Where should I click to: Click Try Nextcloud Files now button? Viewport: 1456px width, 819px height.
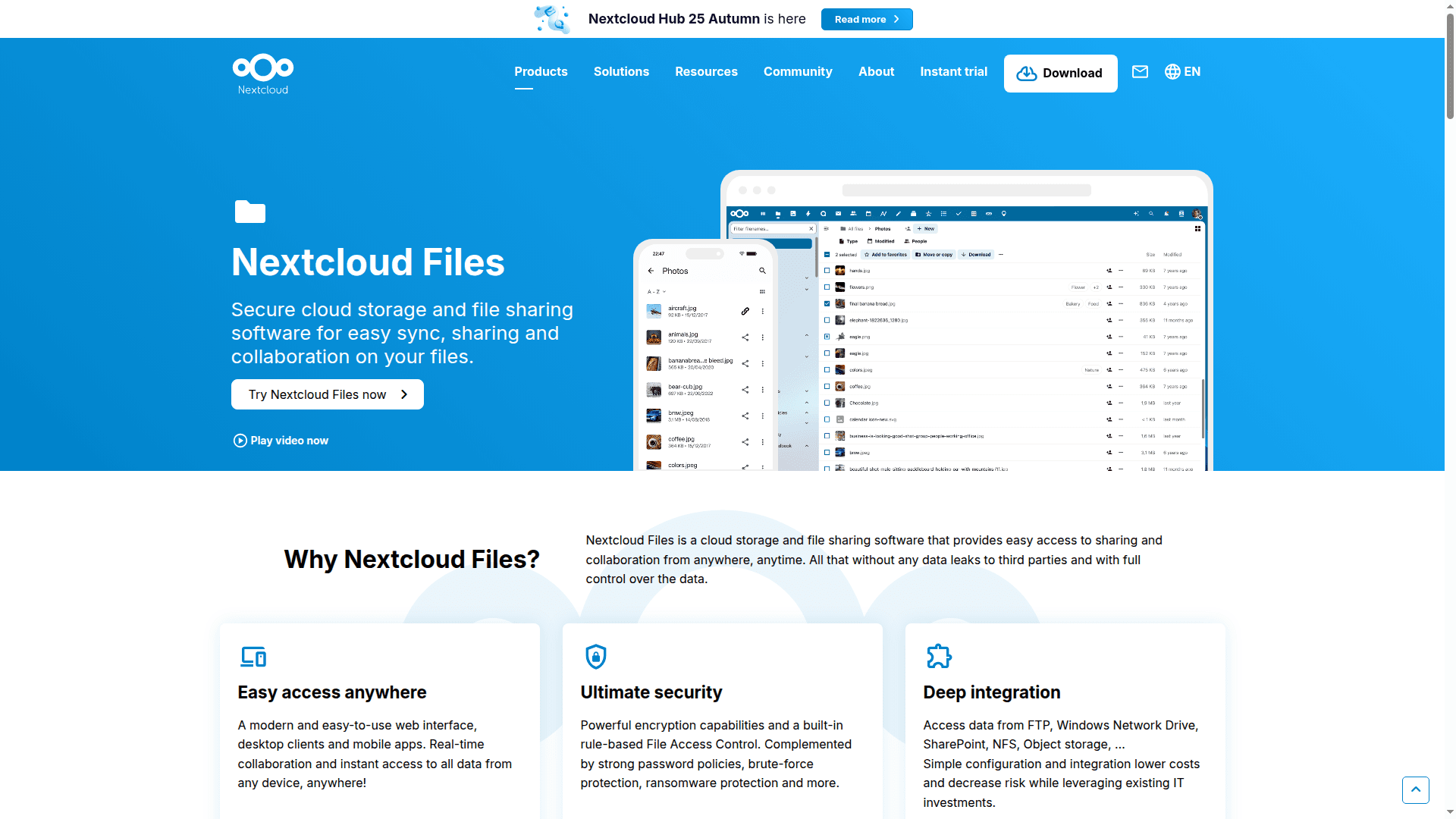[x=328, y=394]
